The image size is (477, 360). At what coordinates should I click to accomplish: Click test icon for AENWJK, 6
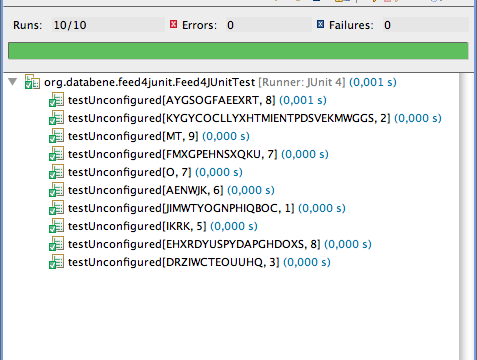pos(56,190)
